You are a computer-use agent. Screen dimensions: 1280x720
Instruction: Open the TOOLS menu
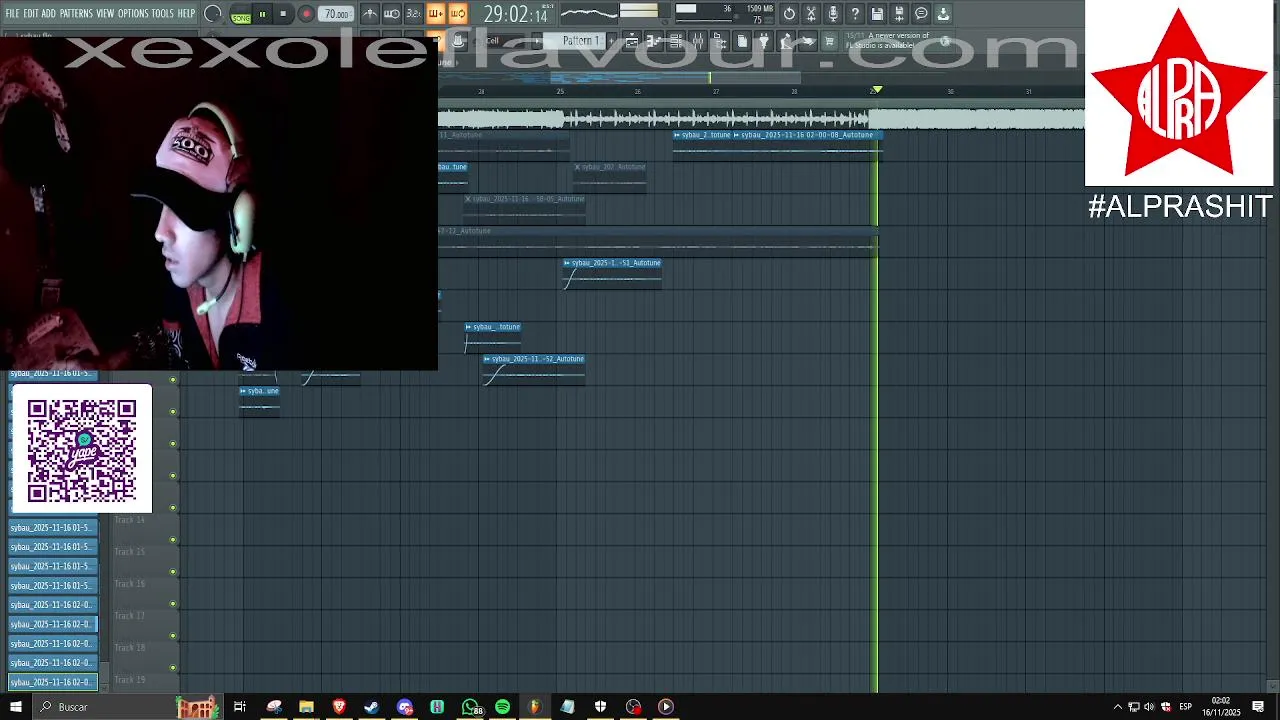tap(163, 13)
